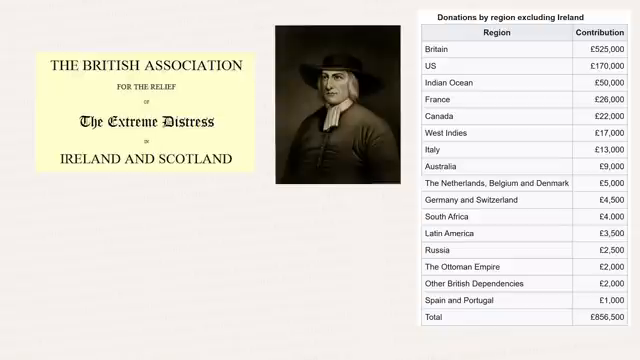Select 'The Ottoman Empire' row label
The height and width of the screenshot is (360, 640).
tap(462, 267)
